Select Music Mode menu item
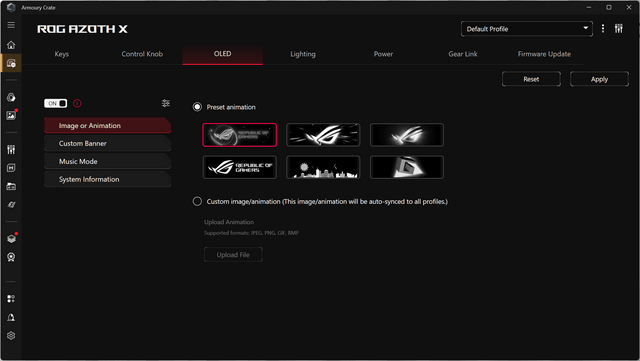Viewport: 640px width, 361px height. [x=107, y=161]
